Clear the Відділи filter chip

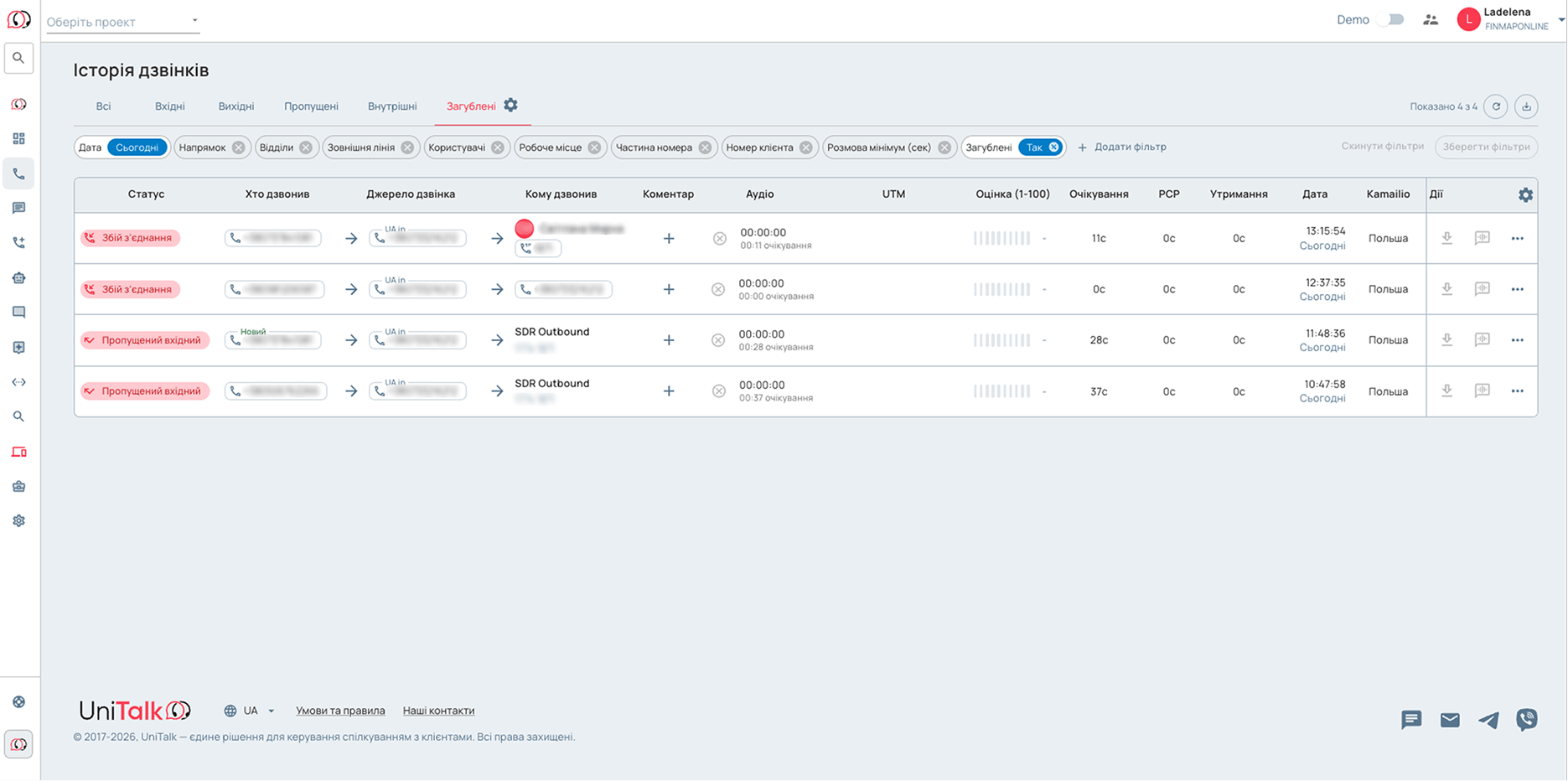pyautogui.click(x=306, y=147)
